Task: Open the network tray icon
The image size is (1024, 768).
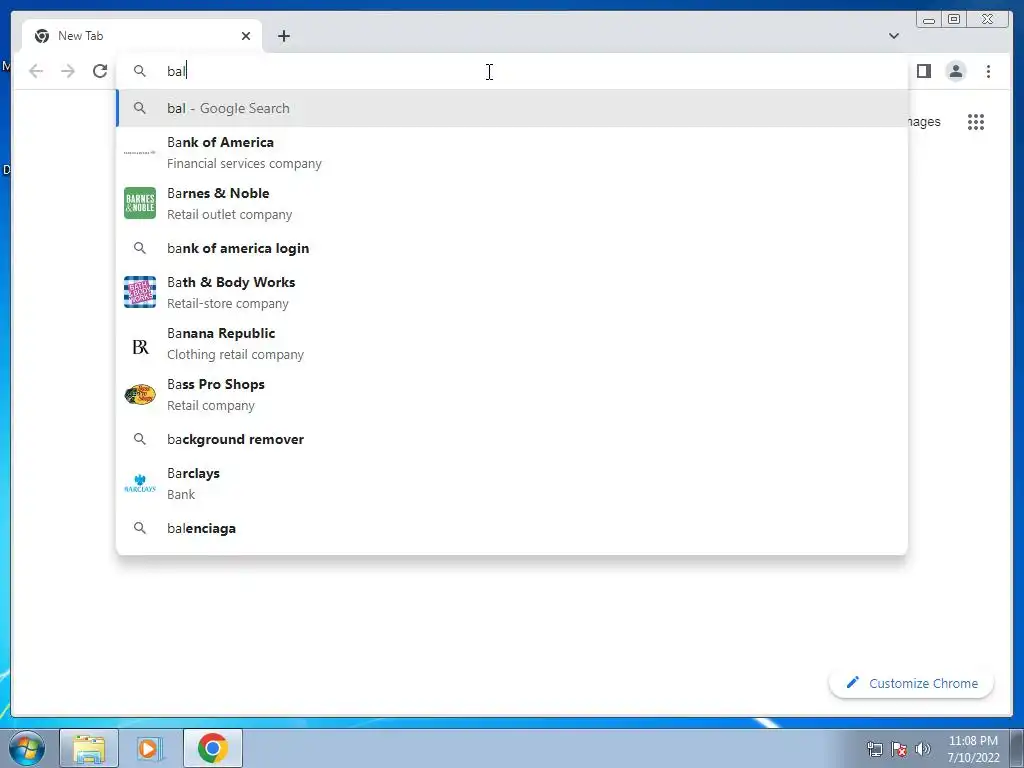Action: (874, 749)
